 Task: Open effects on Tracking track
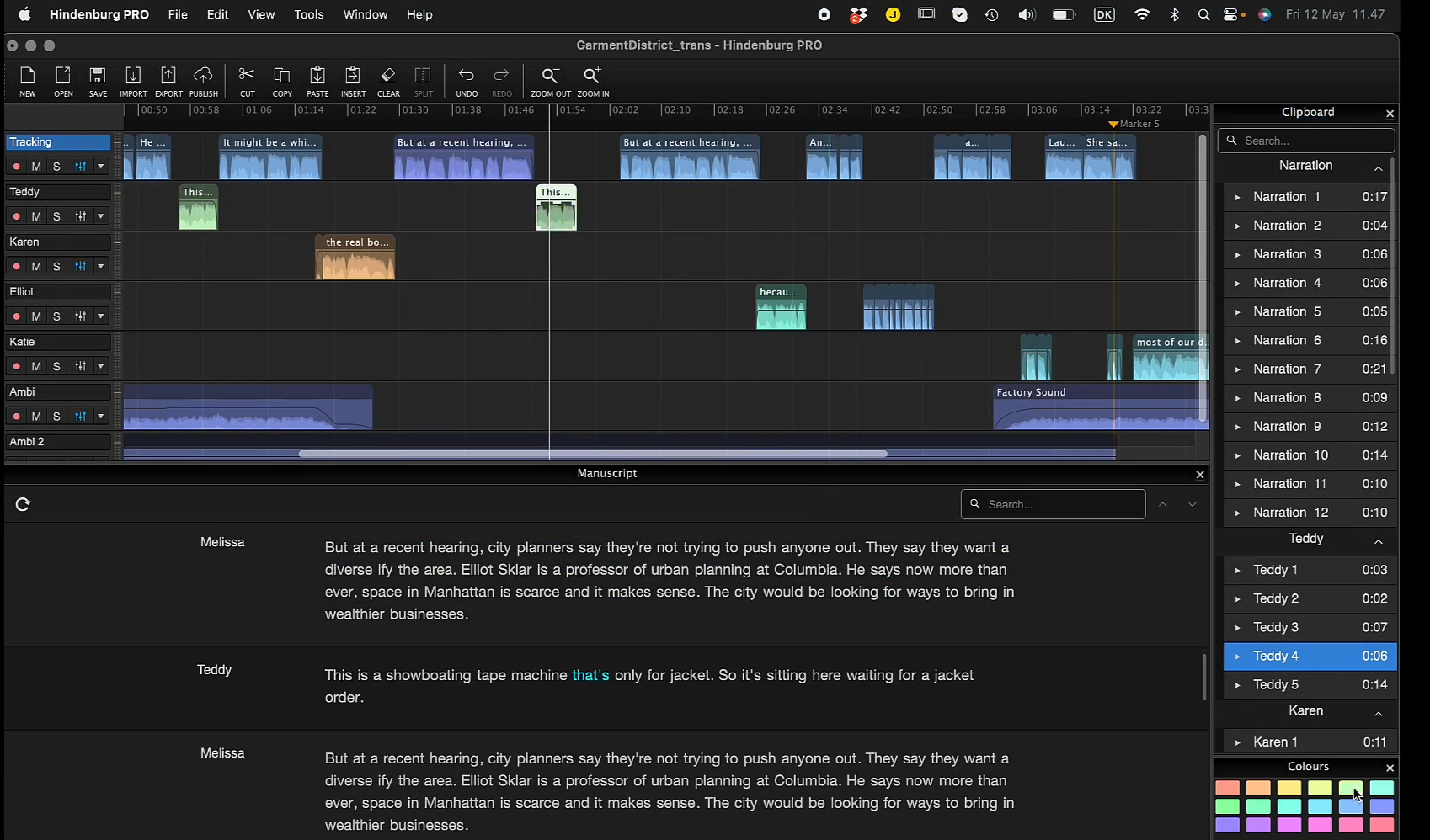pyautogui.click(x=80, y=167)
